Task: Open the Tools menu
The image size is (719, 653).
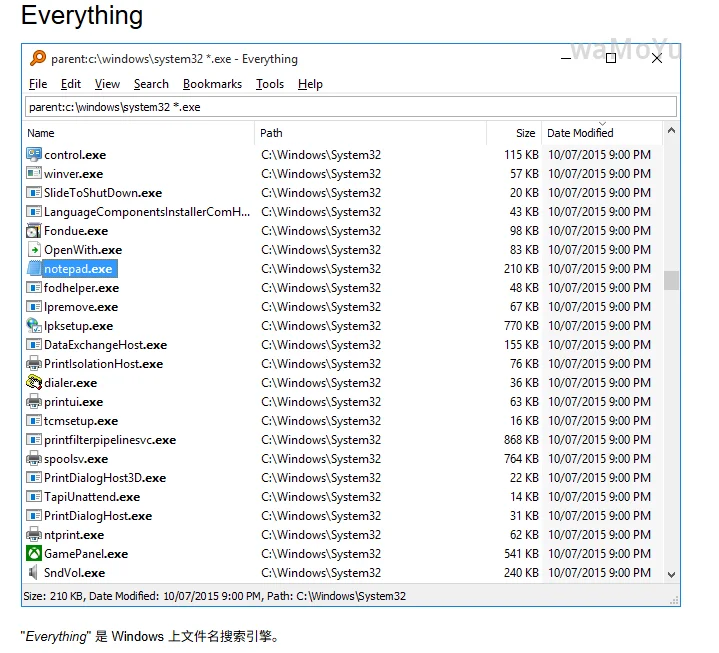Action: (x=270, y=84)
